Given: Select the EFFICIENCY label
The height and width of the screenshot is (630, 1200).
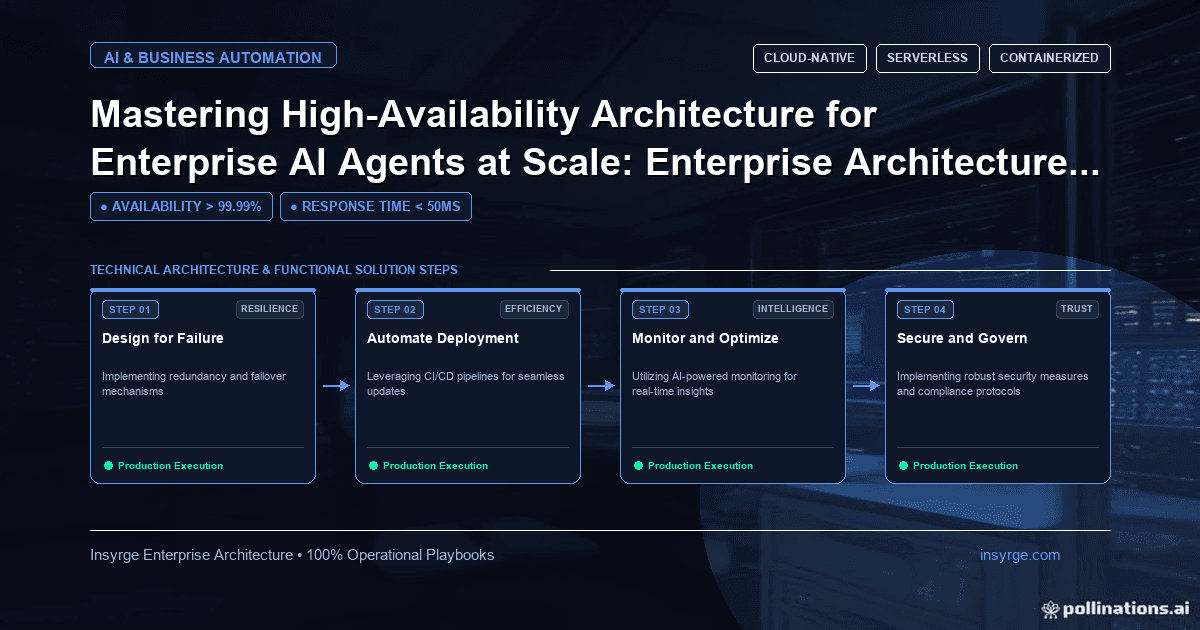Looking at the screenshot, I should (534, 309).
